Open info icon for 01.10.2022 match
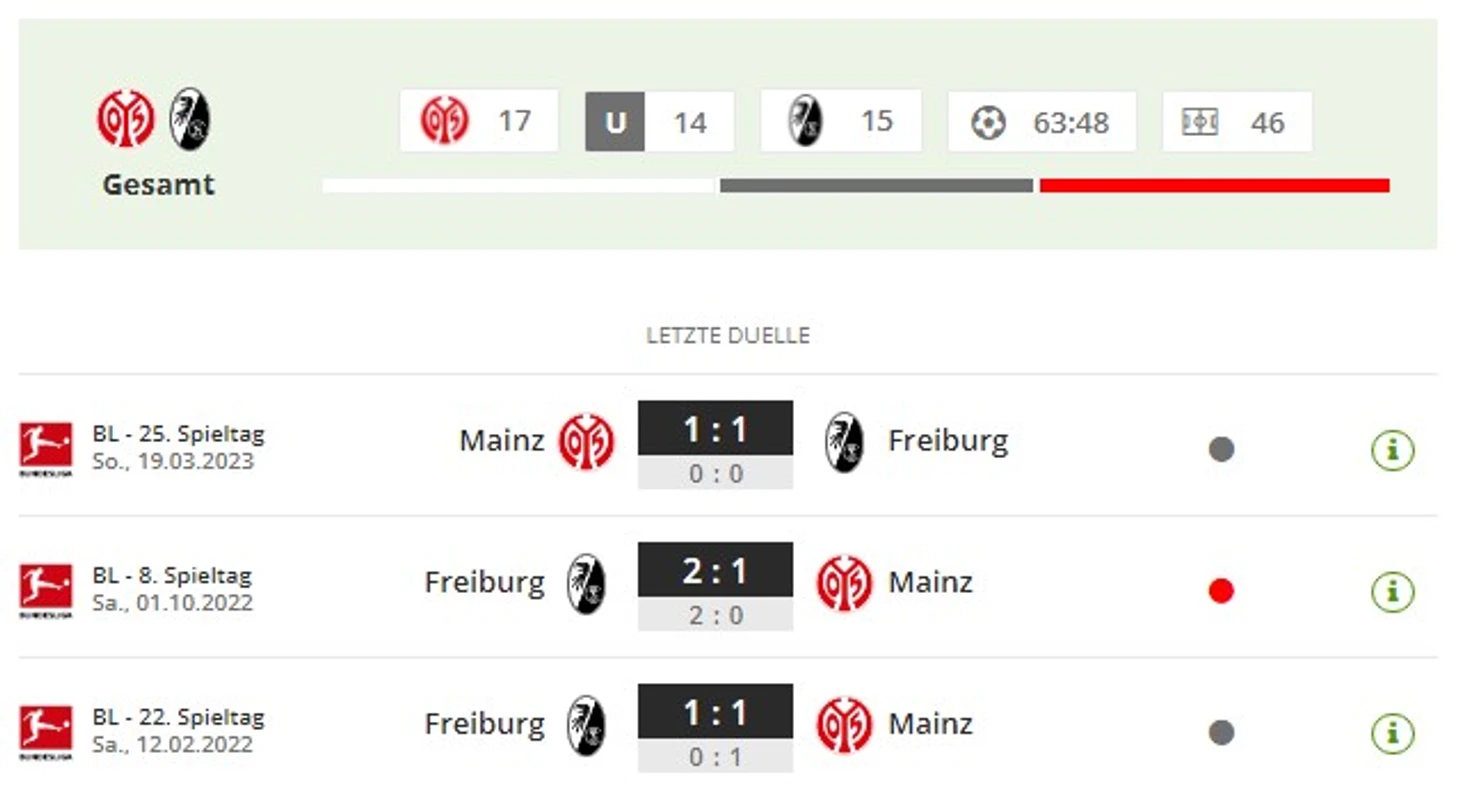Screen dimensions: 1460x795 coord(1392,591)
